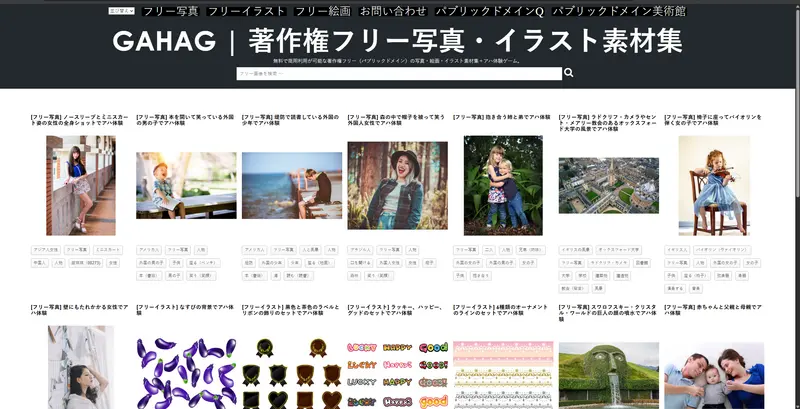Open the Swarovski giant head fountain thumbnail
Viewport: 800px width, 409px height.
tap(609, 375)
